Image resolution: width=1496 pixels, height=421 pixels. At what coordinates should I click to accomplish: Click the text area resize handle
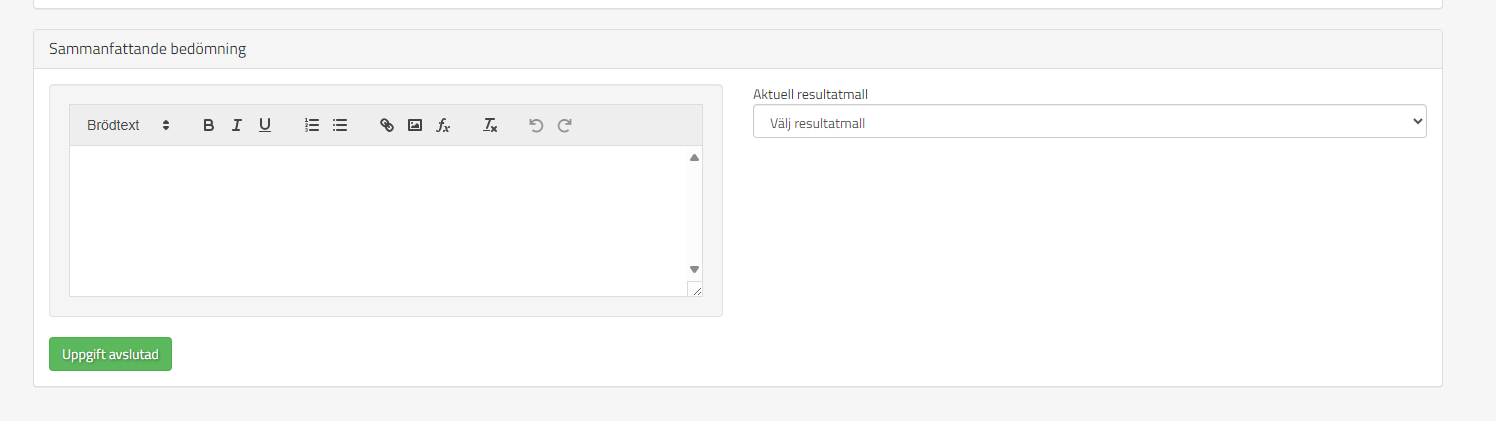click(x=695, y=289)
